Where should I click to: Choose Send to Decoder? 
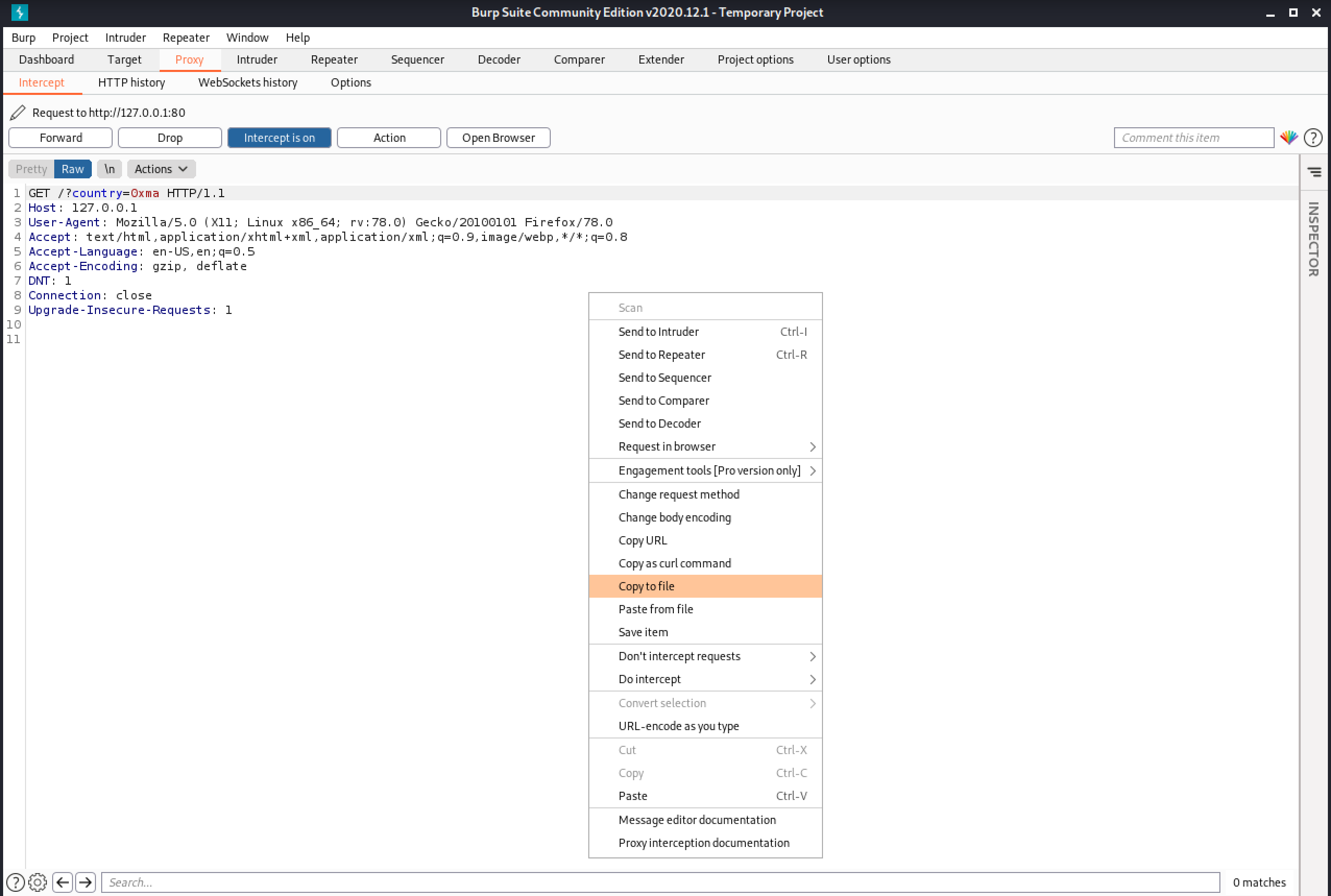pos(705,423)
